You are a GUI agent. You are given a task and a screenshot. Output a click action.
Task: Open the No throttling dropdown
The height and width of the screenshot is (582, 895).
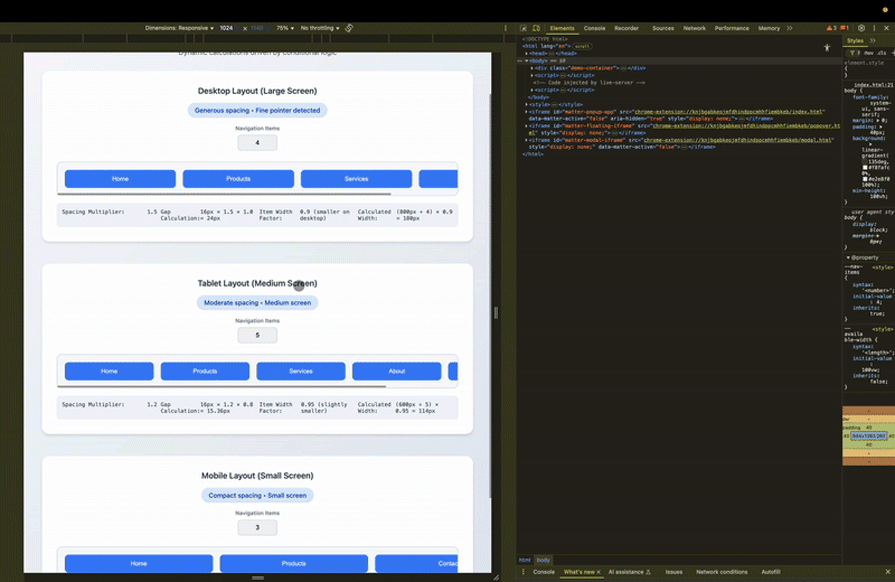[x=320, y=28]
